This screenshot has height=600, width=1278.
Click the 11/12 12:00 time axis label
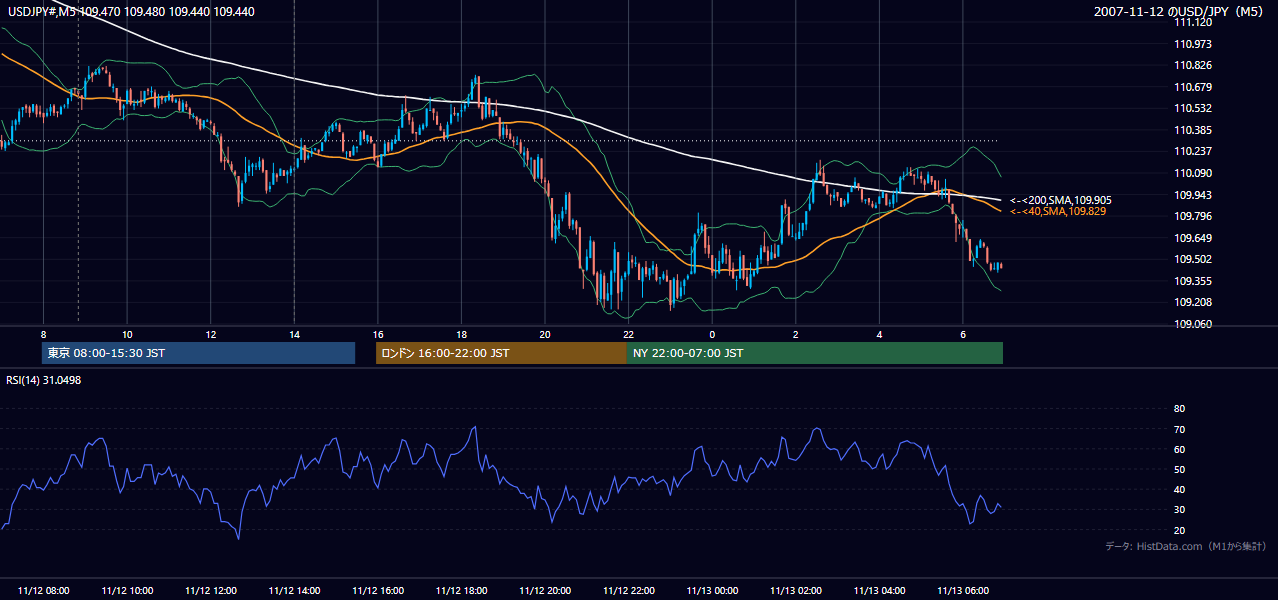click(x=211, y=591)
